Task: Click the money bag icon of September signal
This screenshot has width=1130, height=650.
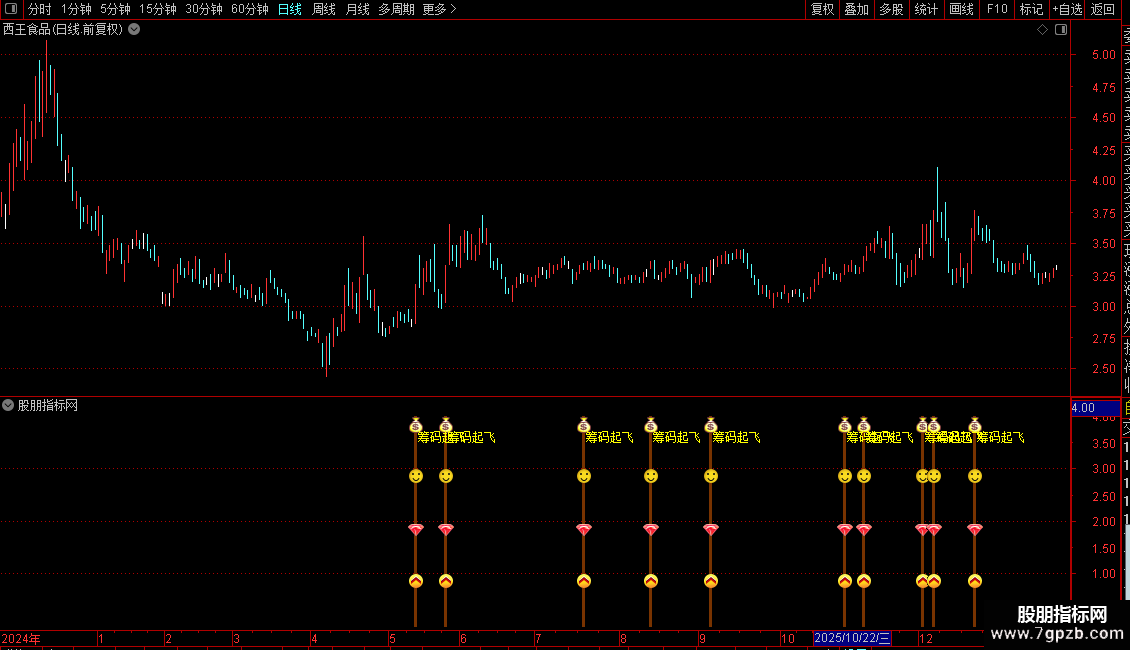Action: [711, 425]
